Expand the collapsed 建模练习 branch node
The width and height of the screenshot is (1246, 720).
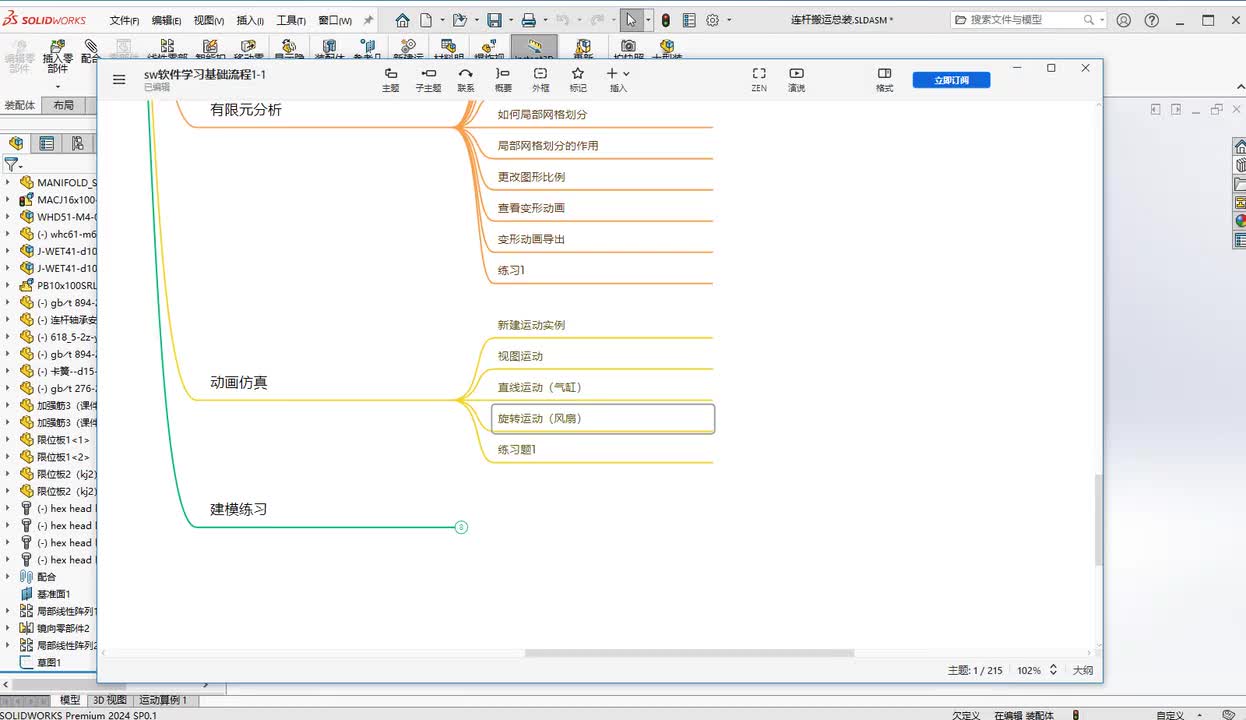[x=461, y=527]
